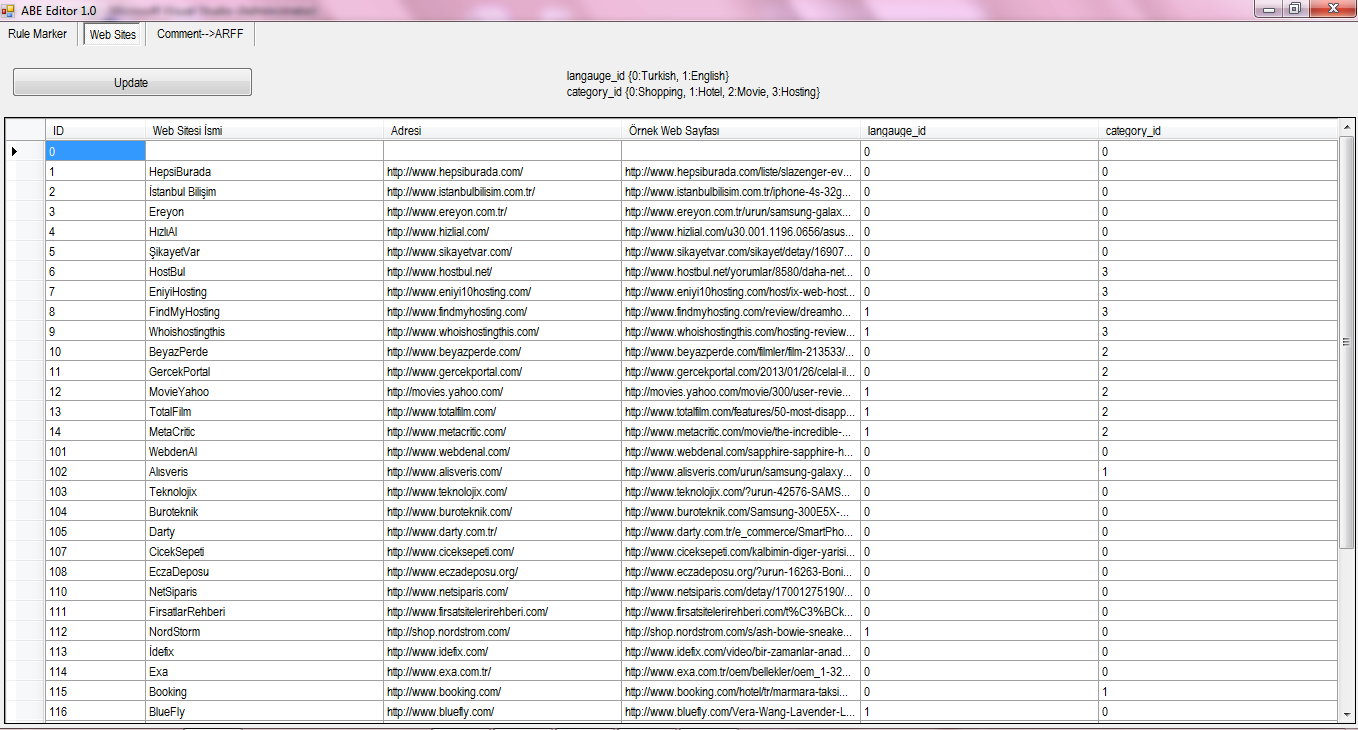Screen dimensions: 1358x730
Task: Select the ŞikayetVar name cell
Action: click(264, 251)
